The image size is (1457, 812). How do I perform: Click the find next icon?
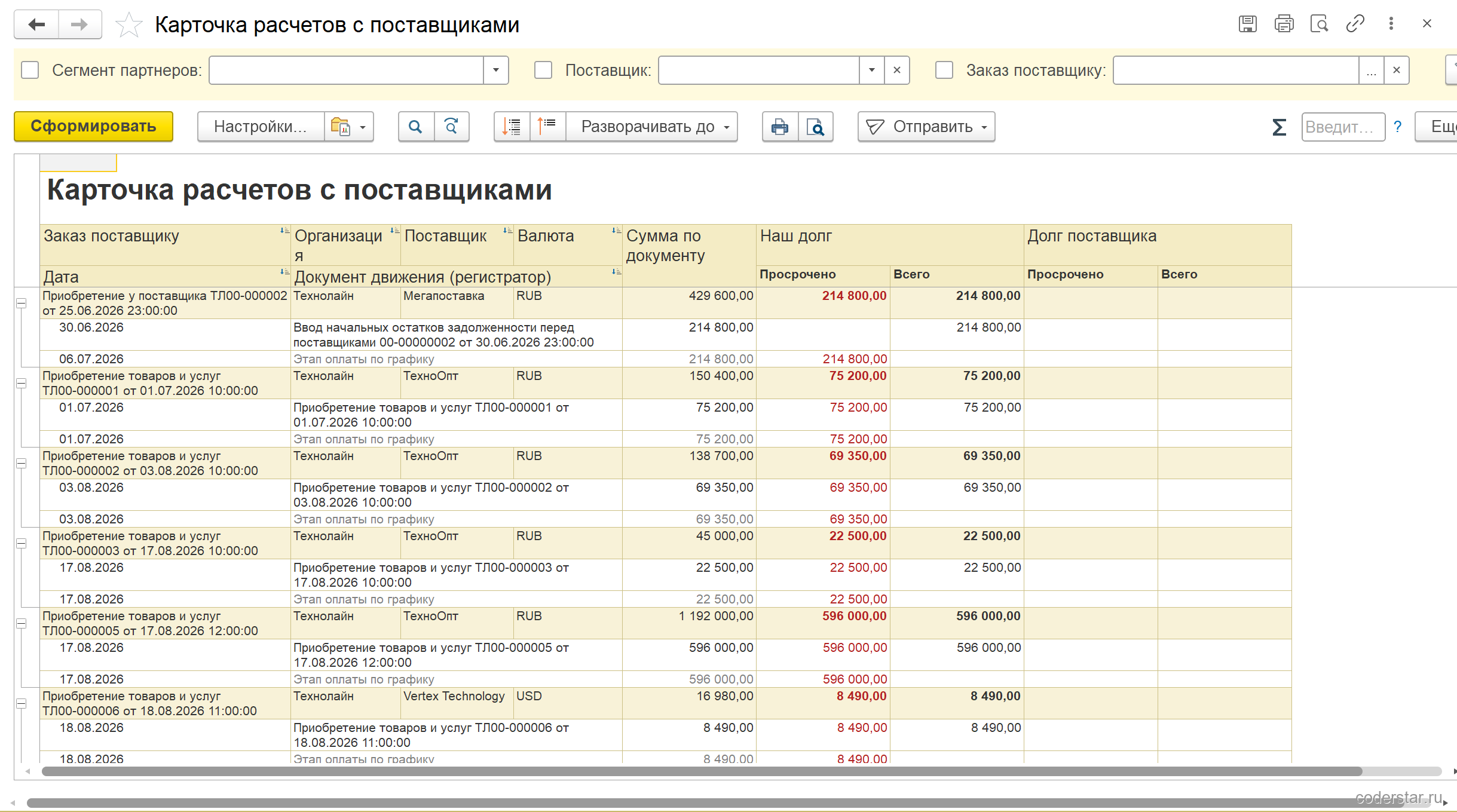pyautogui.click(x=451, y=127)
